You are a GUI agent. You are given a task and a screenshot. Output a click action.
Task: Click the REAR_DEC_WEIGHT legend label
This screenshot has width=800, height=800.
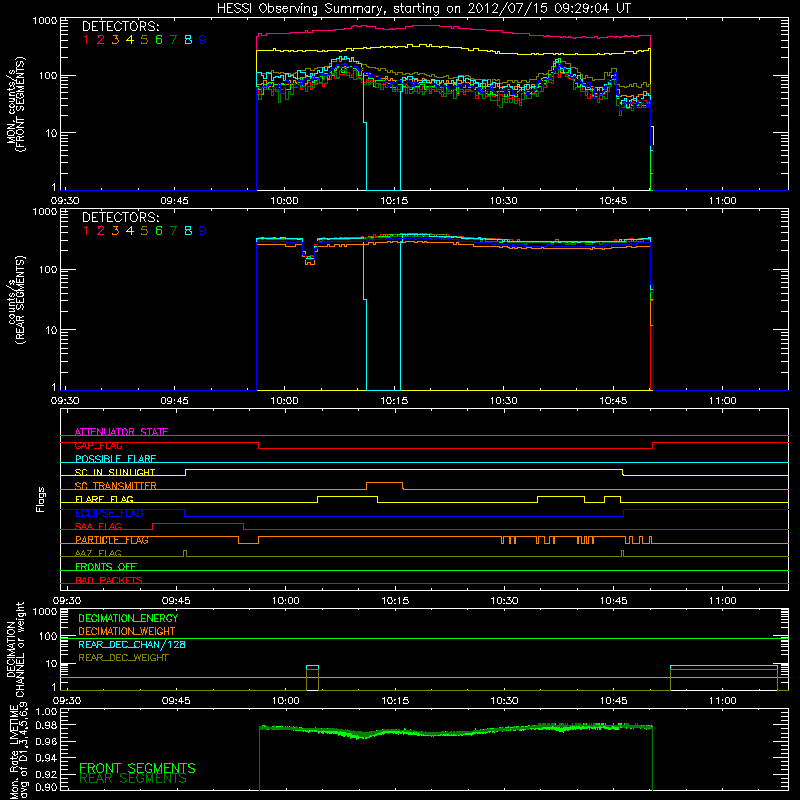[123, 658]
